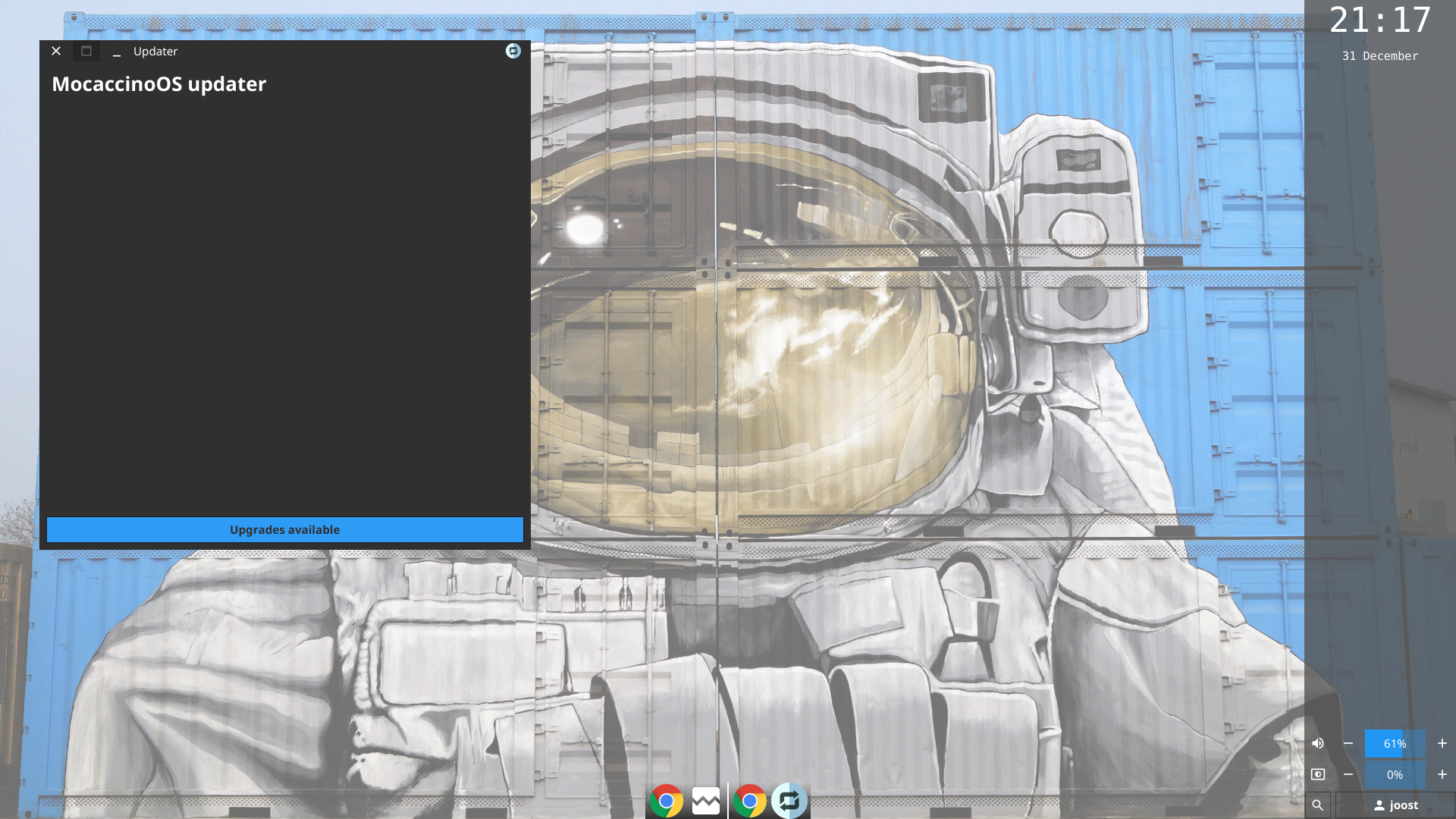Screen dimensions: 1456x819
Task: Click the MocaccinoOS updater heading
Action: pos(158,84)
